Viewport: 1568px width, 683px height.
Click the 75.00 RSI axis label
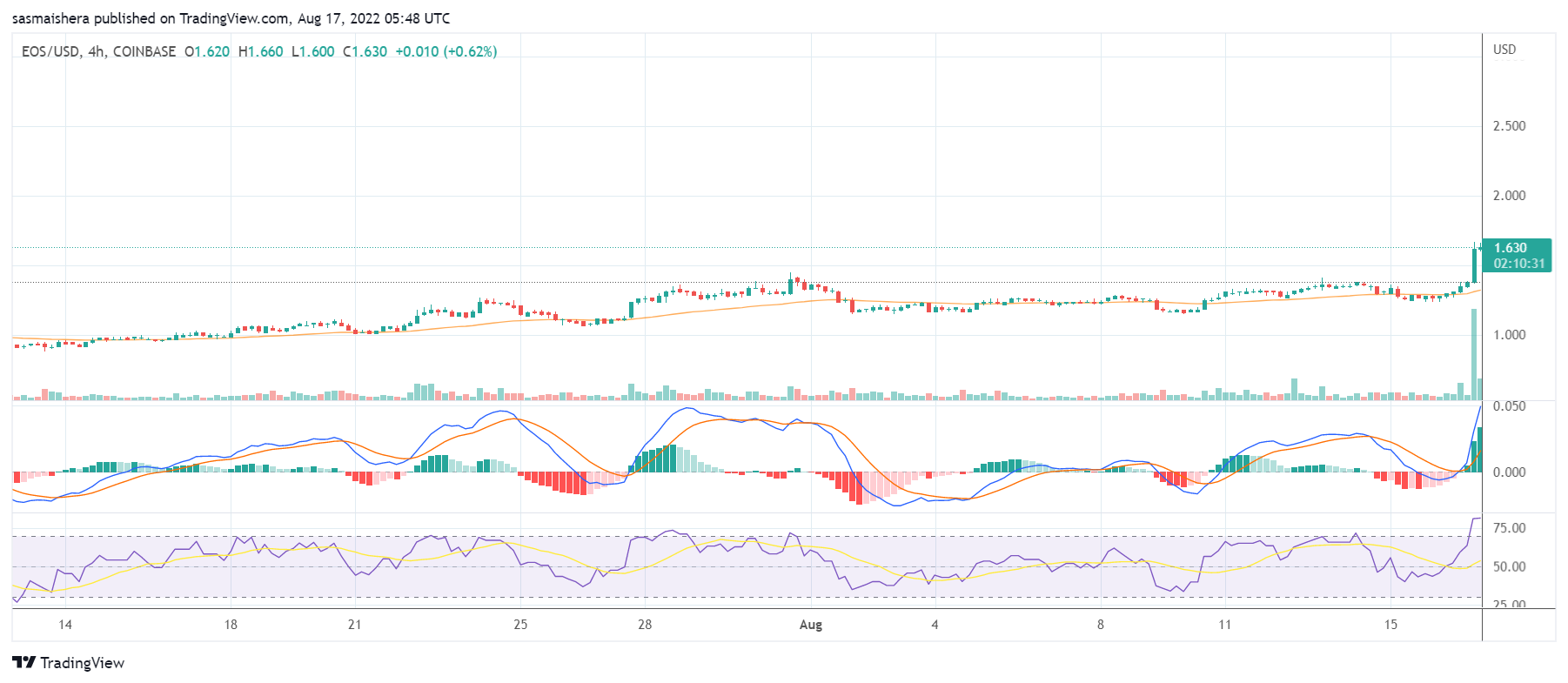pyautogui.click(x=1510, y=528)
